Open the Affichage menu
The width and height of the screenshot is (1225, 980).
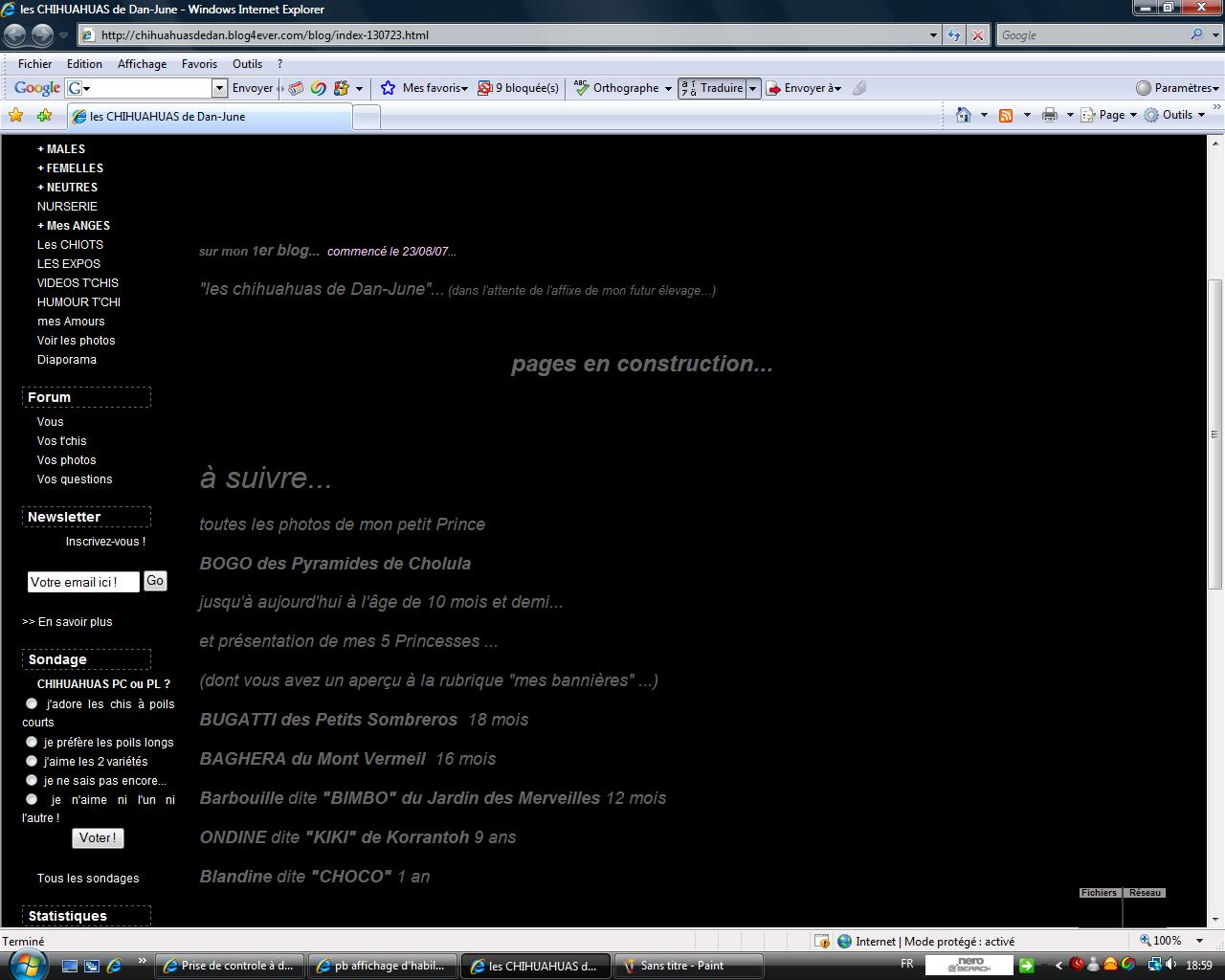point(142,64)
